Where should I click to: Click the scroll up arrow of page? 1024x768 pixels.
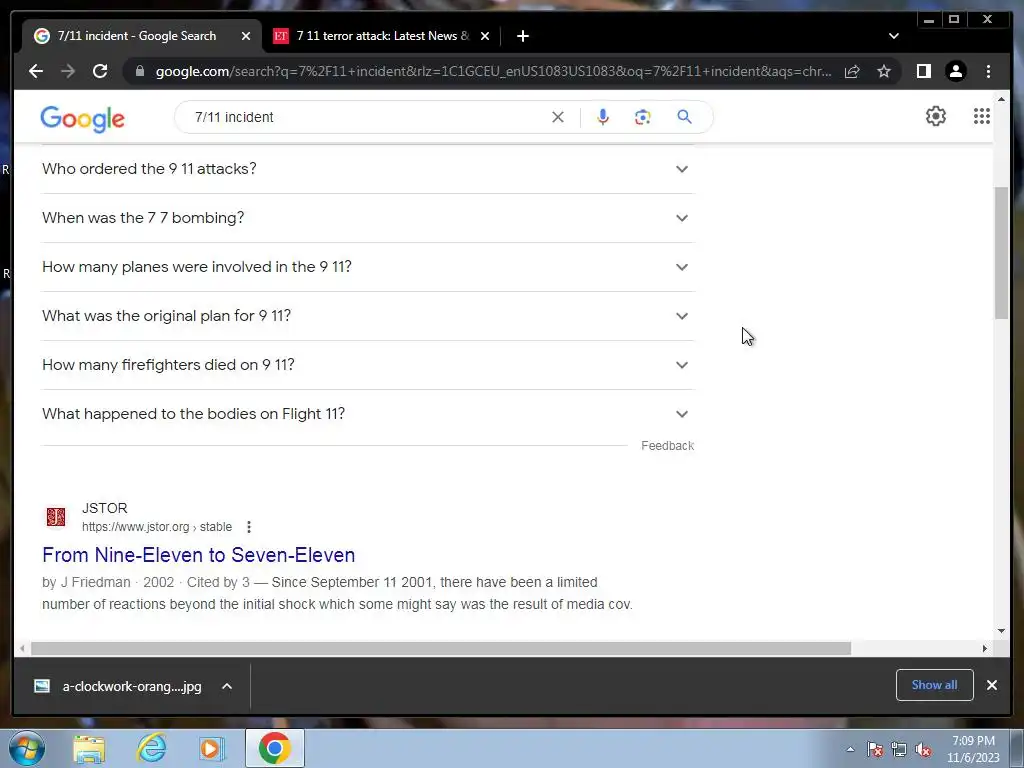1001,99
